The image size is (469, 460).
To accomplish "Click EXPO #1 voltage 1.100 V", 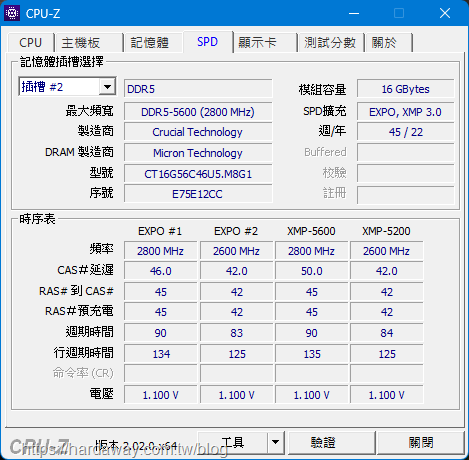I will pyautogui.click(x=160, y=395).
